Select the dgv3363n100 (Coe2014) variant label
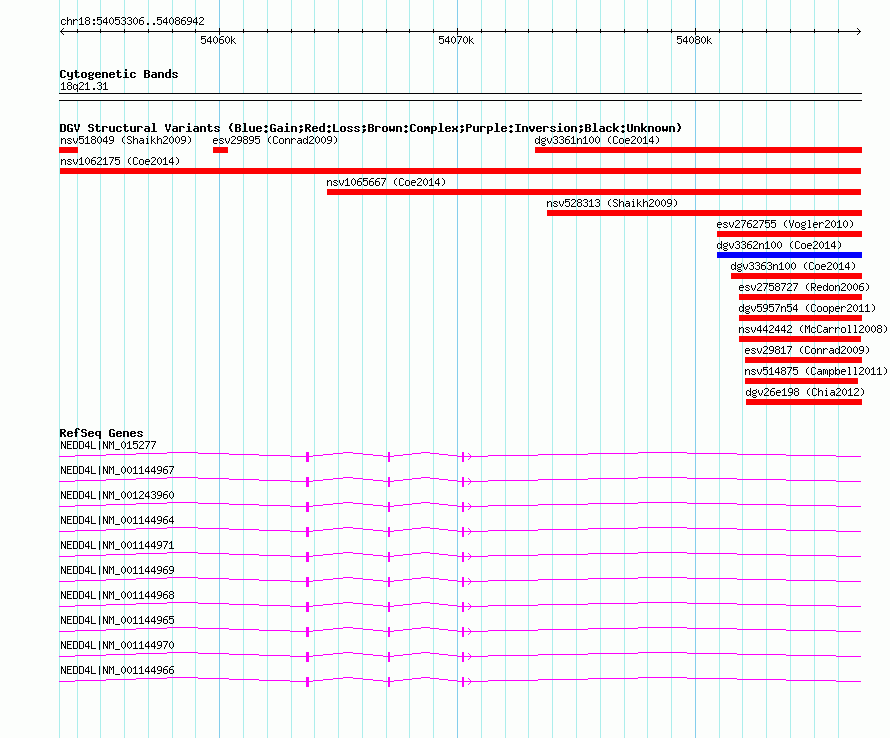The width and height of the screenshot is (890, 738). [793, 266]
